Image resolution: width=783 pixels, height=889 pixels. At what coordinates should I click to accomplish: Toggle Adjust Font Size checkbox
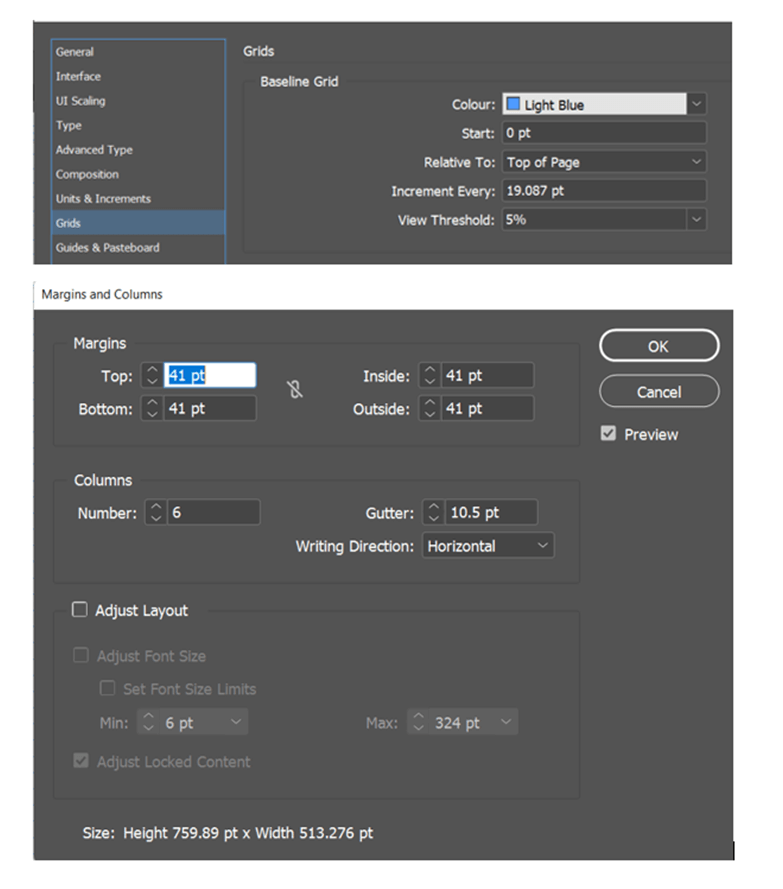81,655
